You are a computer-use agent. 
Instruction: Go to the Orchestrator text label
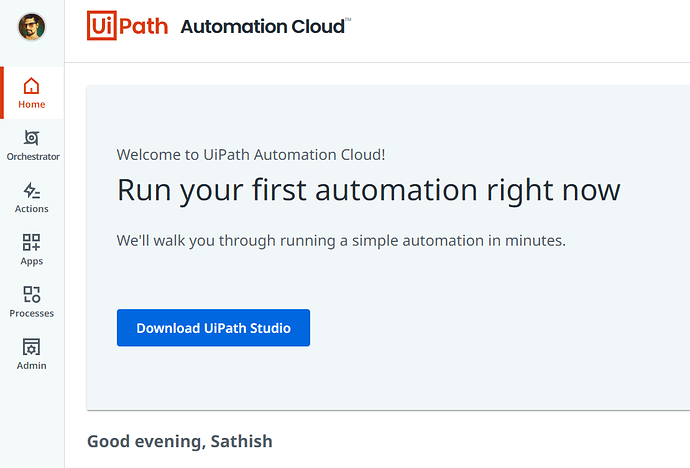point(33,157)
